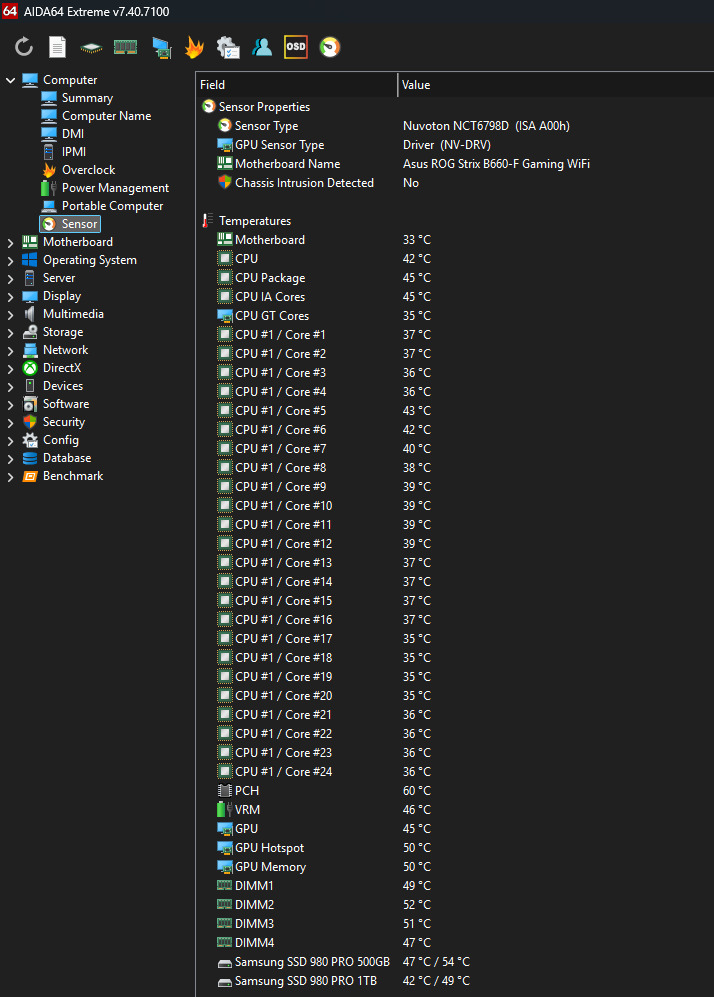
Task: Select the Database tree item
Action: tap(67, 458)
